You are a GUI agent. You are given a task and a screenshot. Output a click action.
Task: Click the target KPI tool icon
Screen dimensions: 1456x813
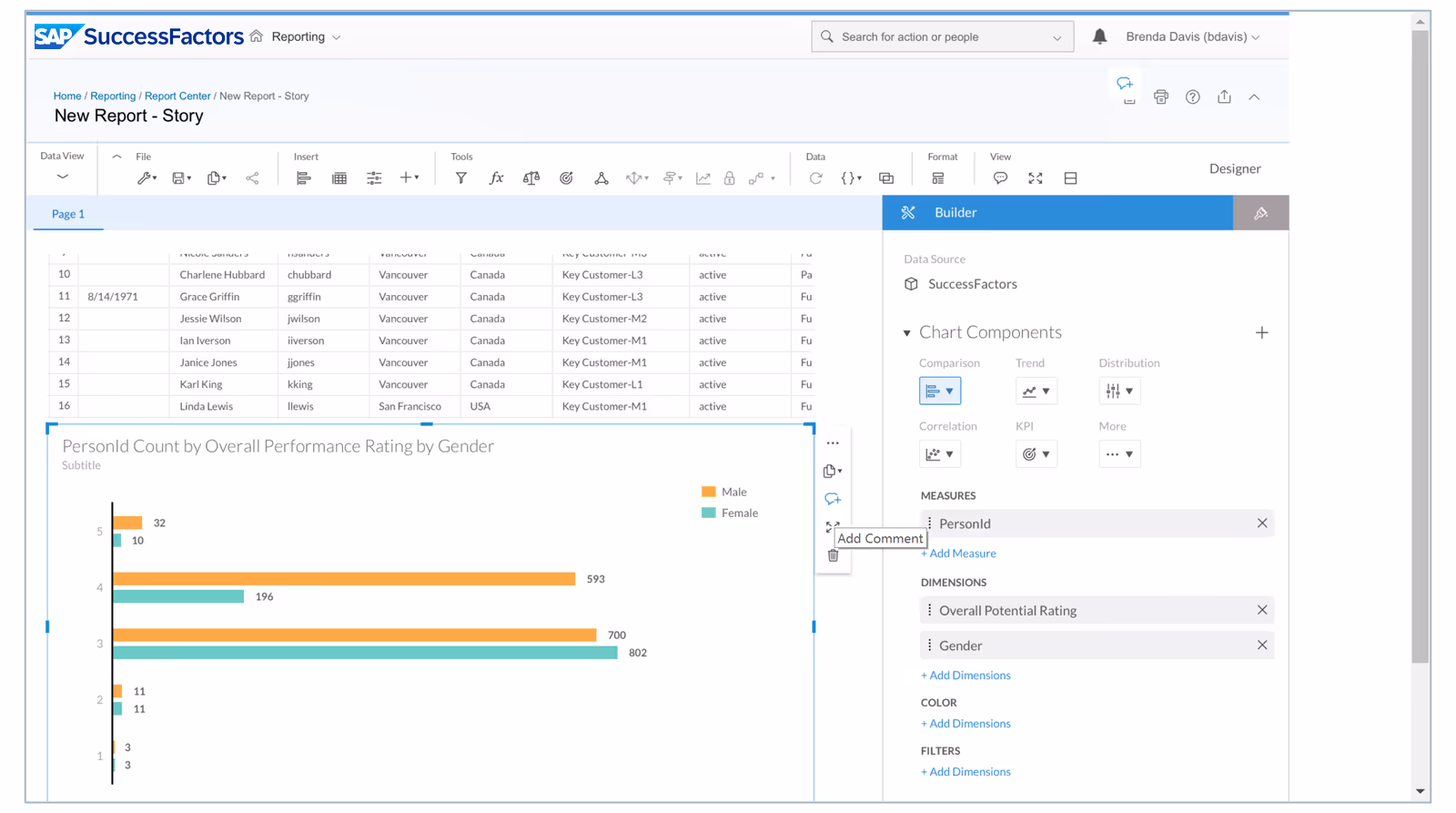(x=566, y=178)
